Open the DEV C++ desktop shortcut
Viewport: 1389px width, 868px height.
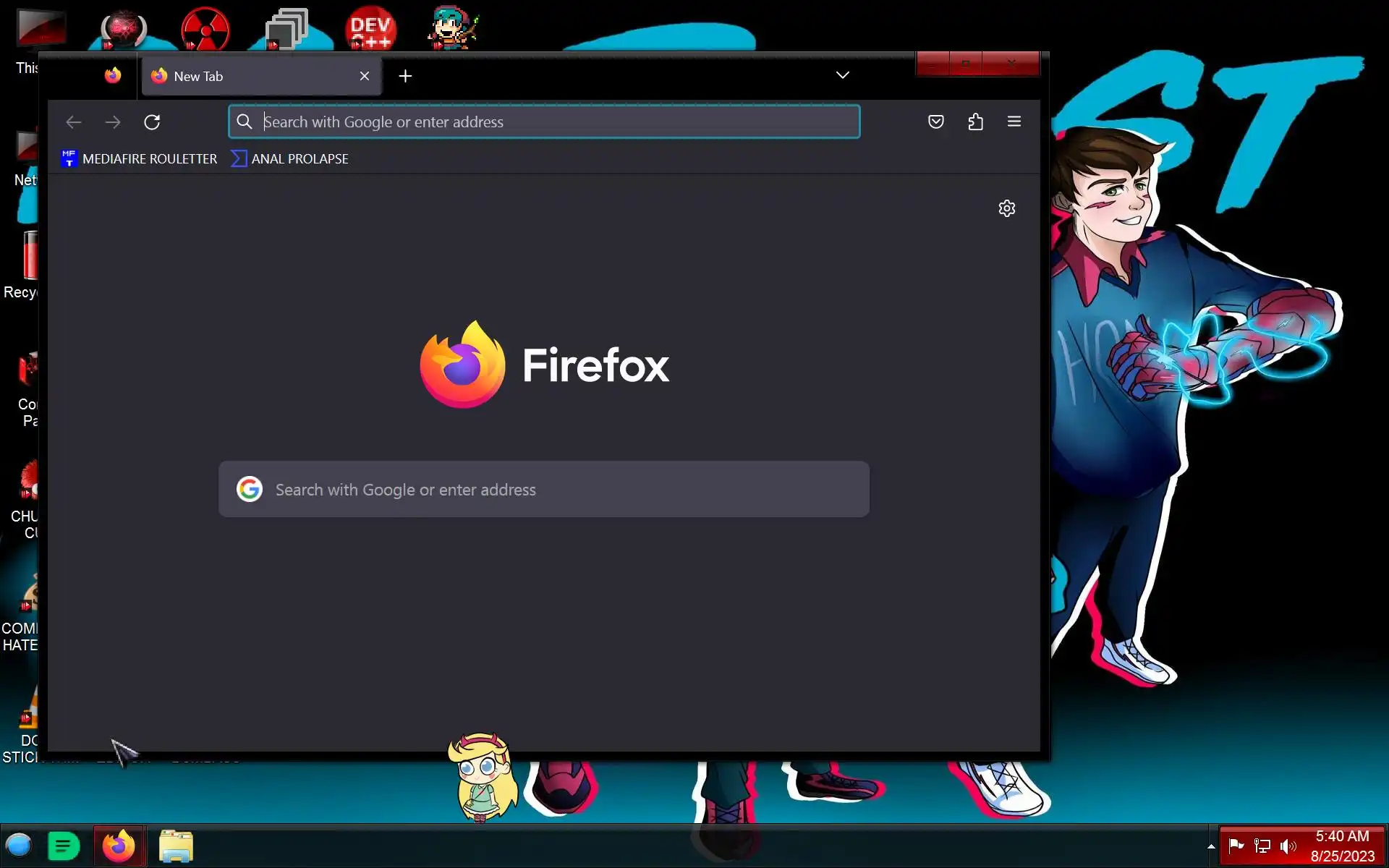coord(370,29)
